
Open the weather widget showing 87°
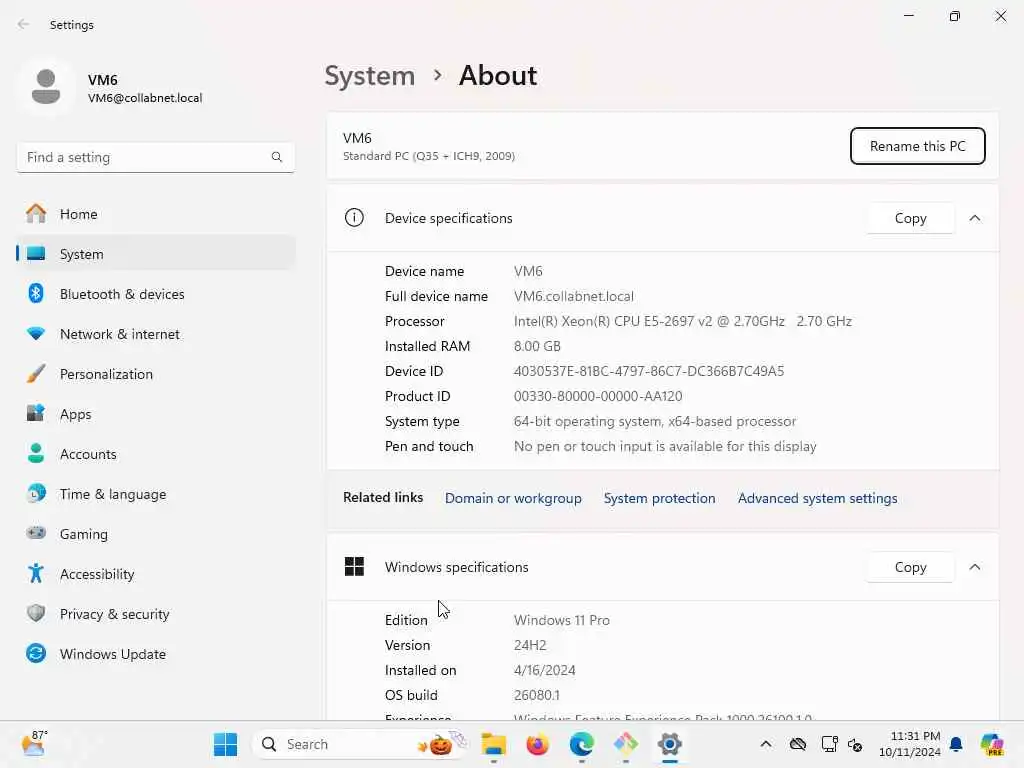coord(34,743)
